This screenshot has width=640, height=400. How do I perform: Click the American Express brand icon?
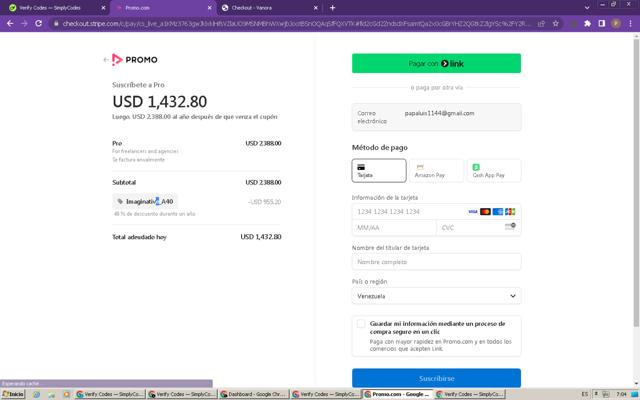[x=498, y=211]
